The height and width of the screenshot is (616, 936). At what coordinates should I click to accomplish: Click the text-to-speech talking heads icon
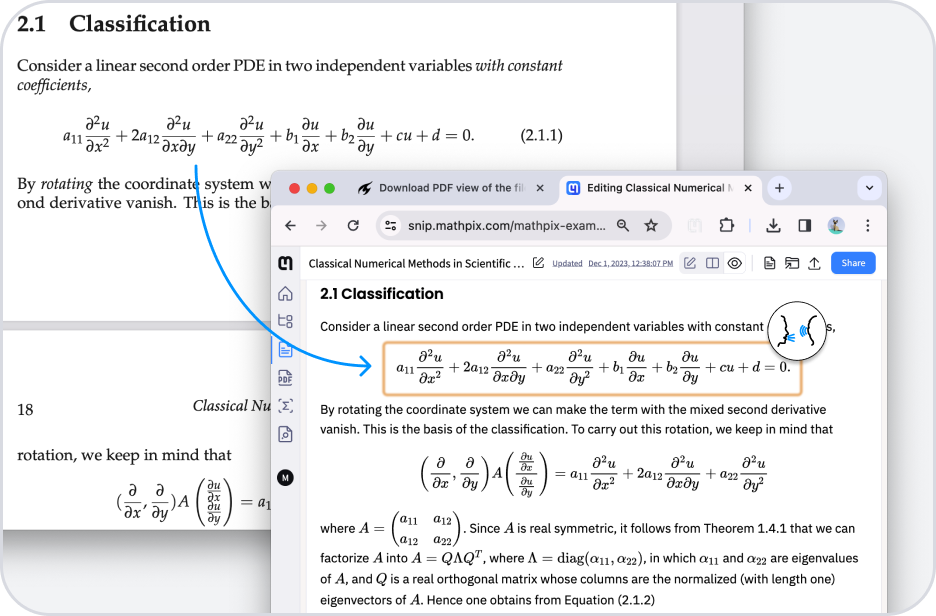(797, 331)
